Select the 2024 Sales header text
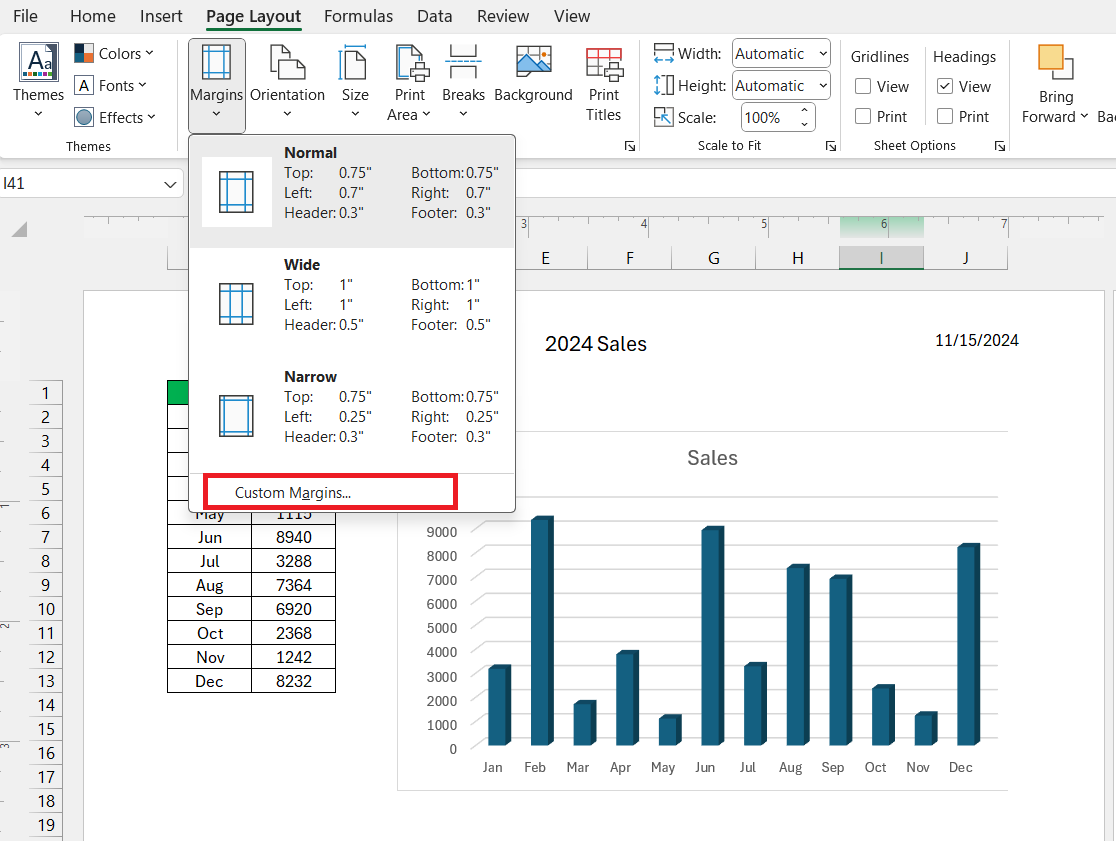Screen dimensions: 1116x841 click(x=596, y=344)
